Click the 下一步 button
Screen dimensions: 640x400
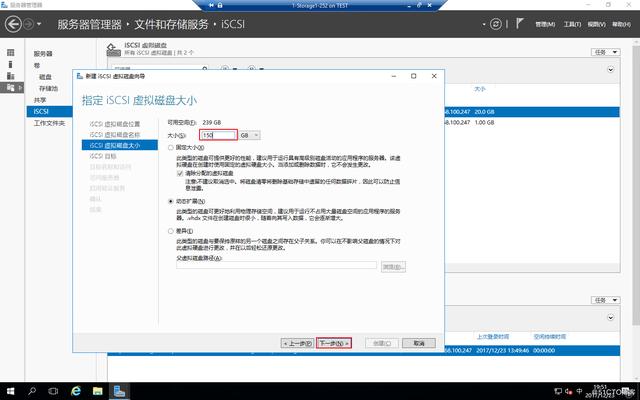[333, 343]
